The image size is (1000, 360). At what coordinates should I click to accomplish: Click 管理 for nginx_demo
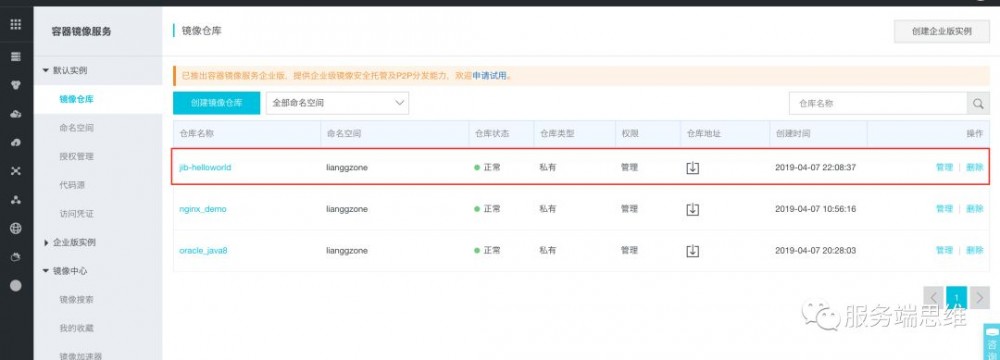(944, 209)
